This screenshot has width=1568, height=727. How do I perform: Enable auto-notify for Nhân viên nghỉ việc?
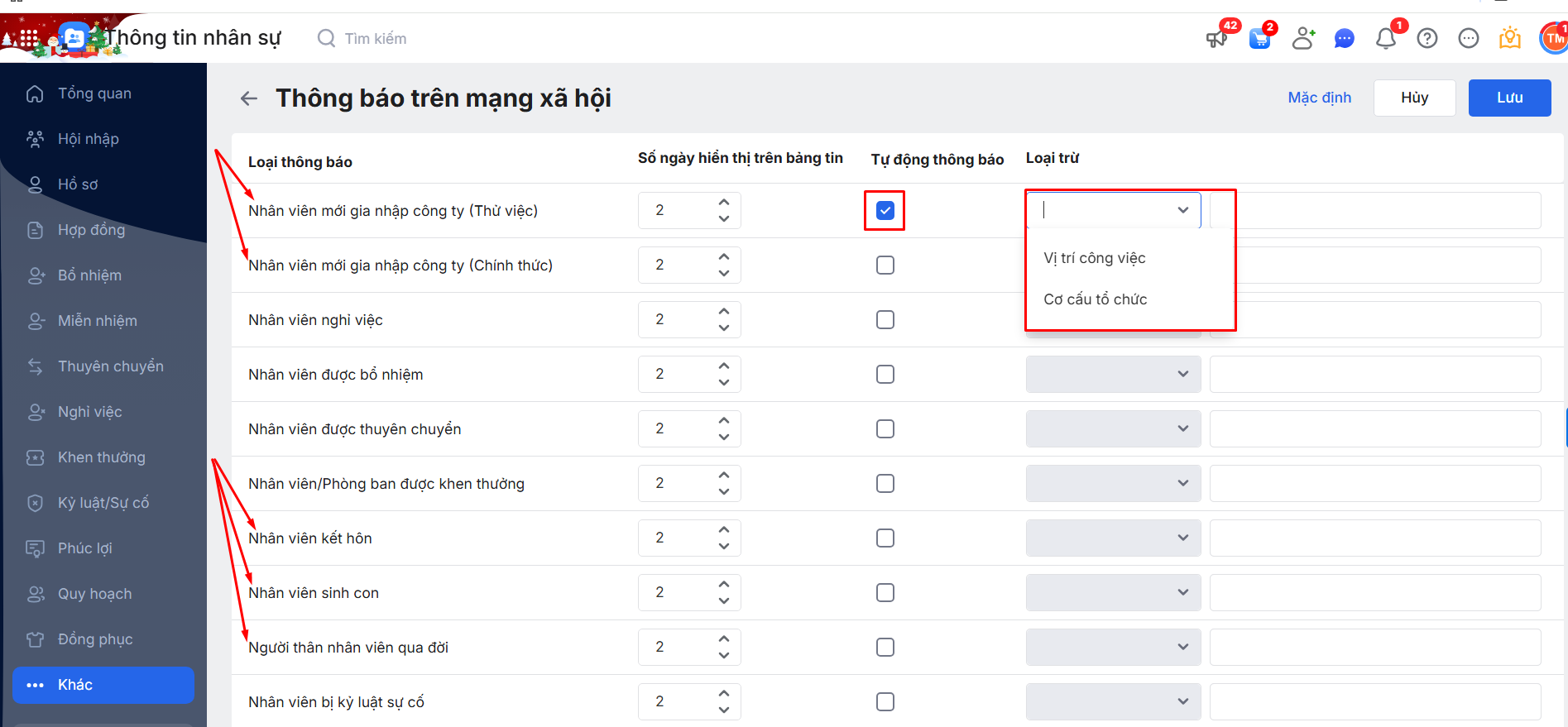point(885,319)
